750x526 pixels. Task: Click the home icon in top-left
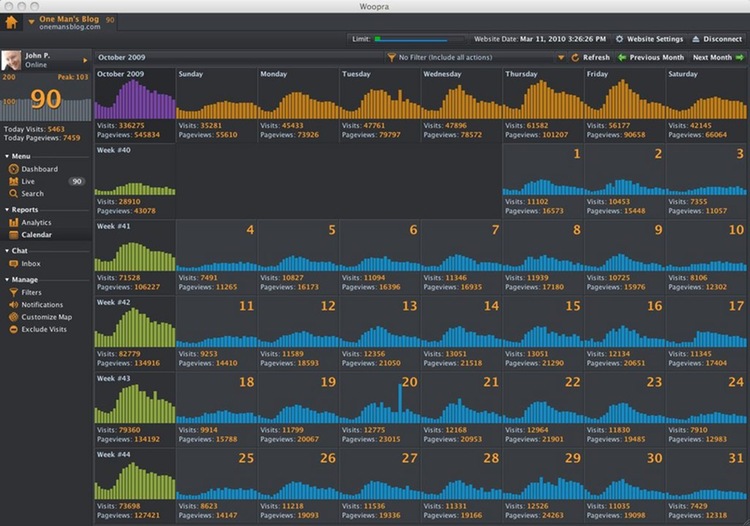12,21
